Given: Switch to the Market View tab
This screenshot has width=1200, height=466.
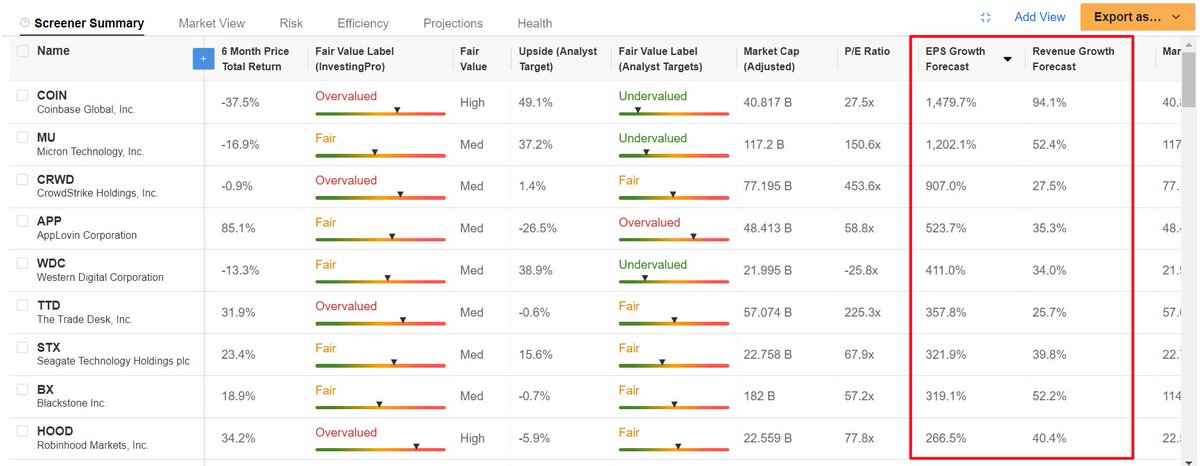Looking at the screenshot, I should point(212,23).
